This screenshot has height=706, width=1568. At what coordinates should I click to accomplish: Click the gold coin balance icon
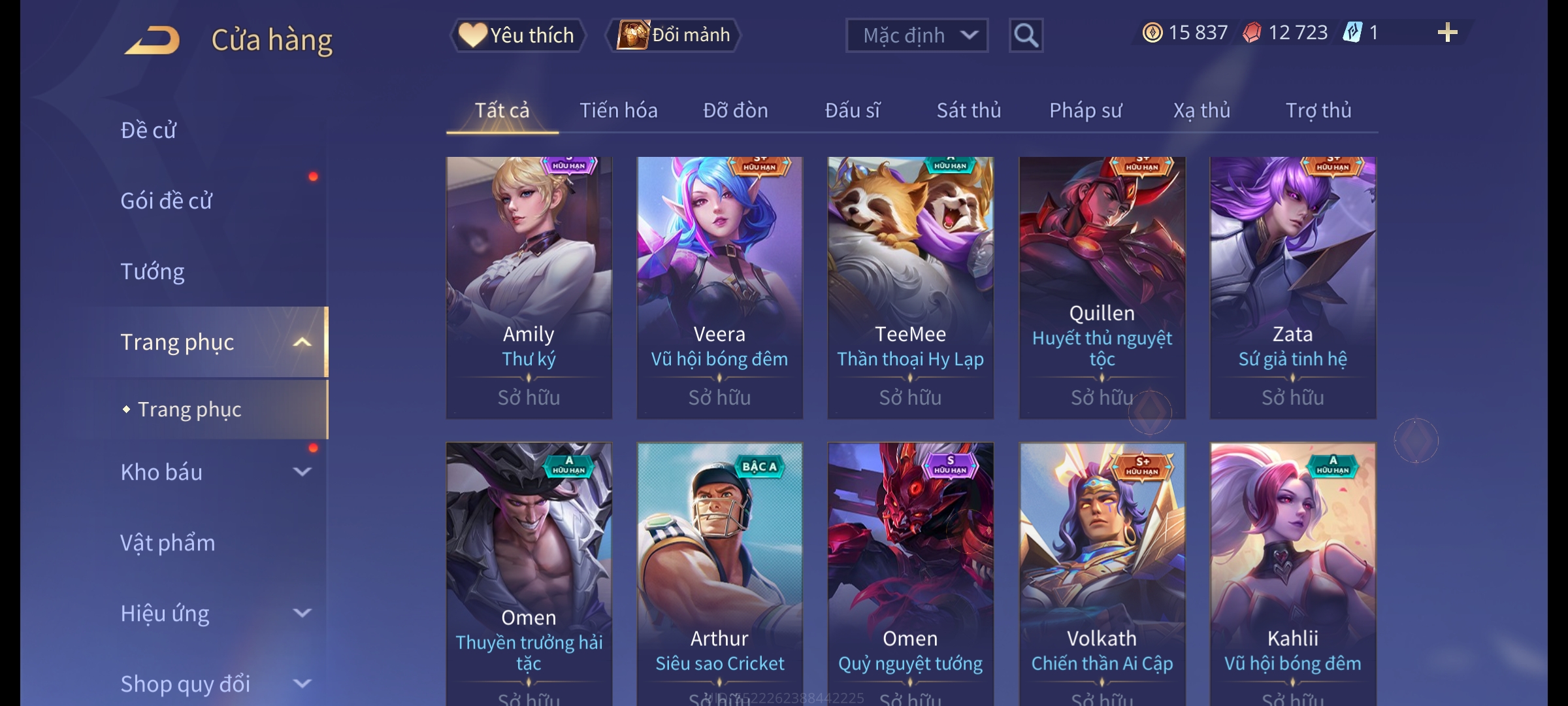1152,33
